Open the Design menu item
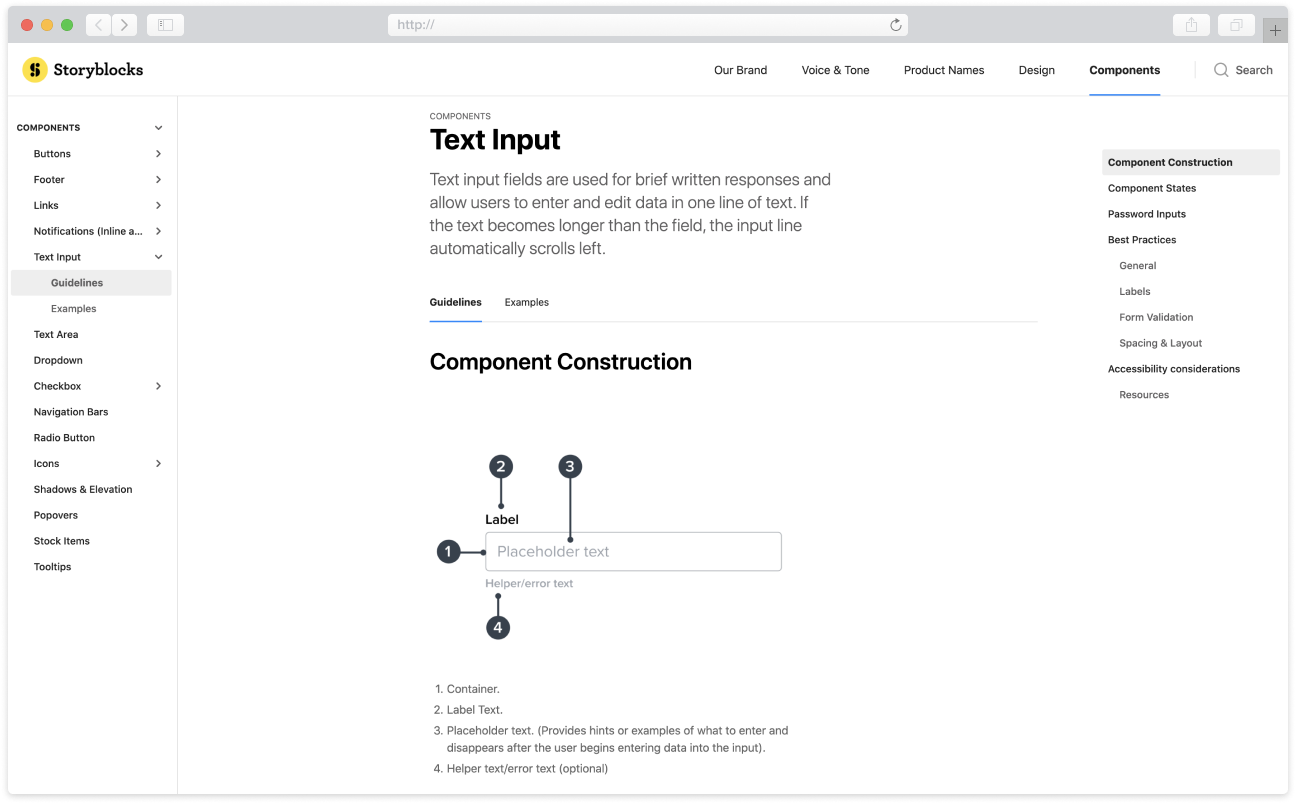1296x804 pixels. [1037, 70]
